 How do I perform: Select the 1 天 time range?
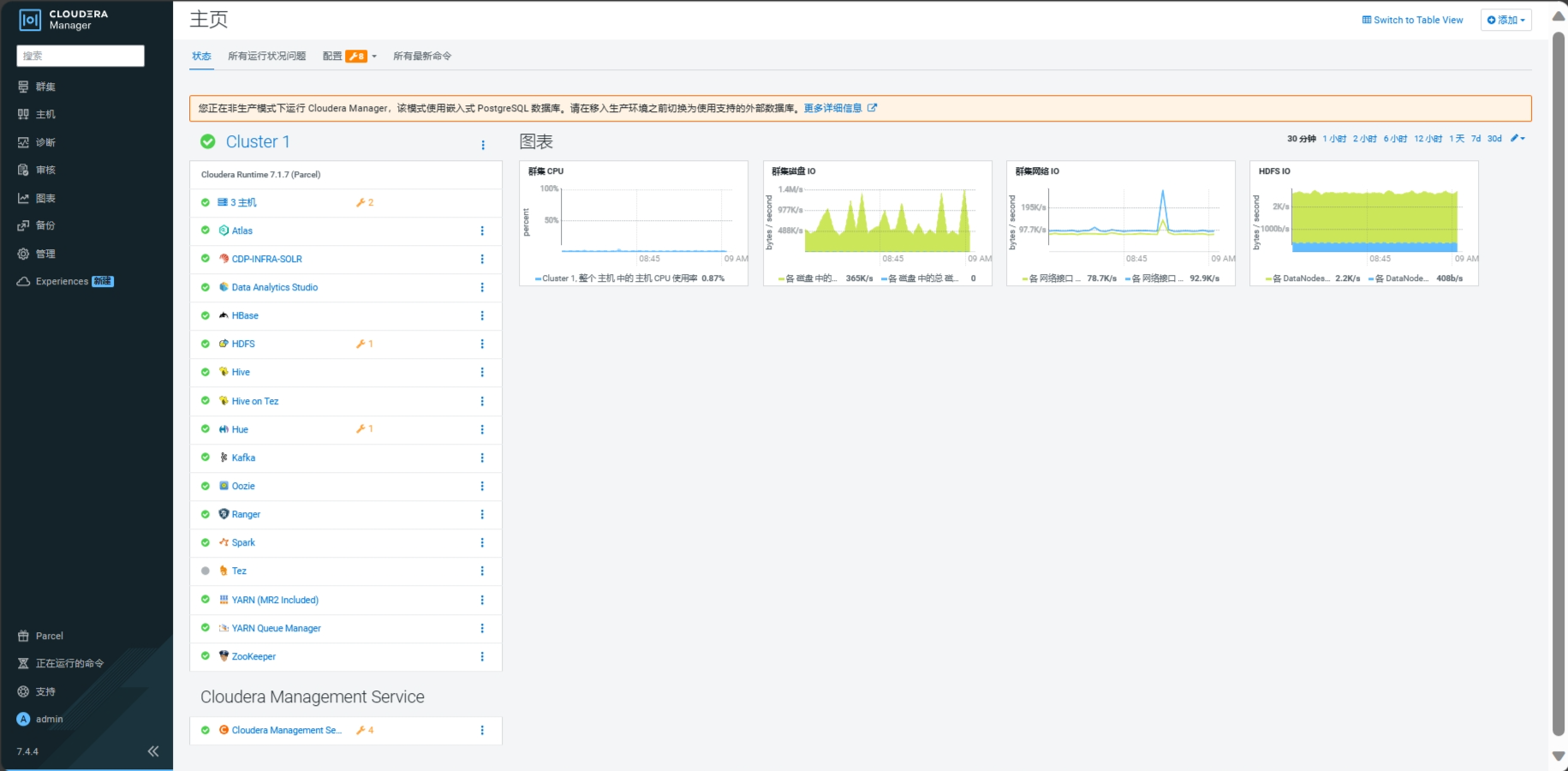pyautogui.click(x=1457, y=138)
